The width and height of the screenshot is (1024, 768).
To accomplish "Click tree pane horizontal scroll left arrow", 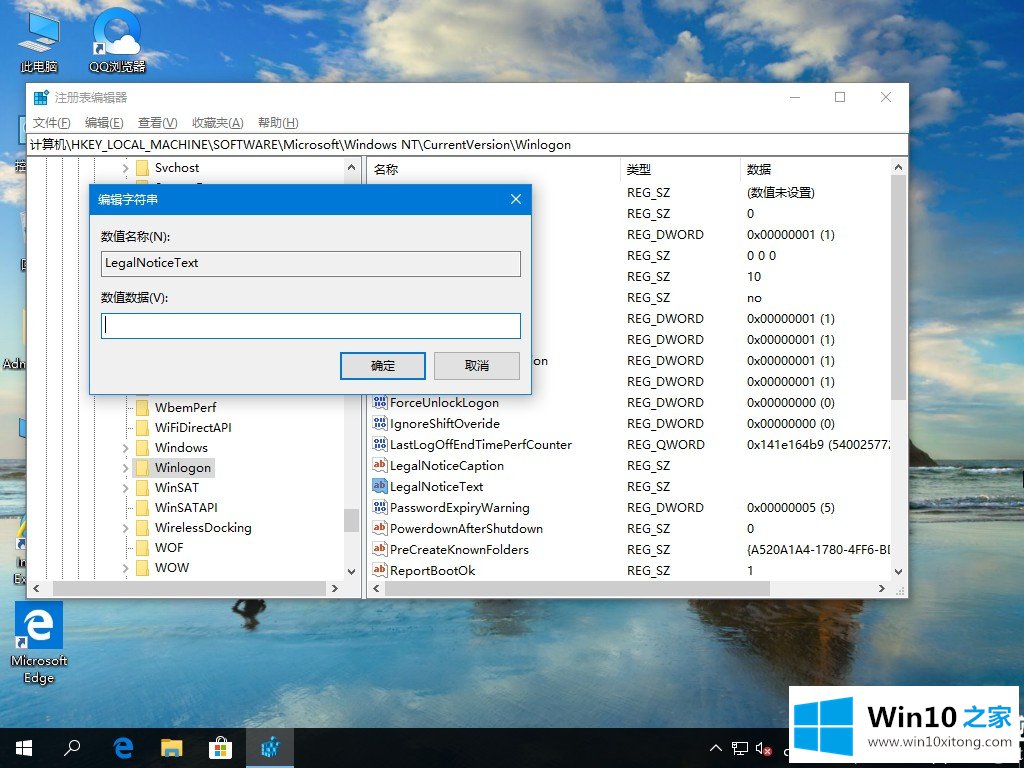I will (36, 588).
